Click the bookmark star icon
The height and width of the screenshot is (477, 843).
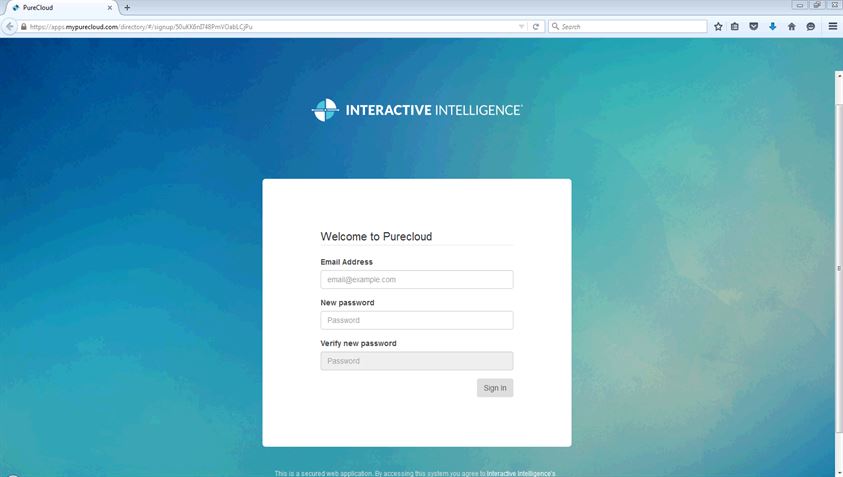pyautogui.click(x=718, y=27)
